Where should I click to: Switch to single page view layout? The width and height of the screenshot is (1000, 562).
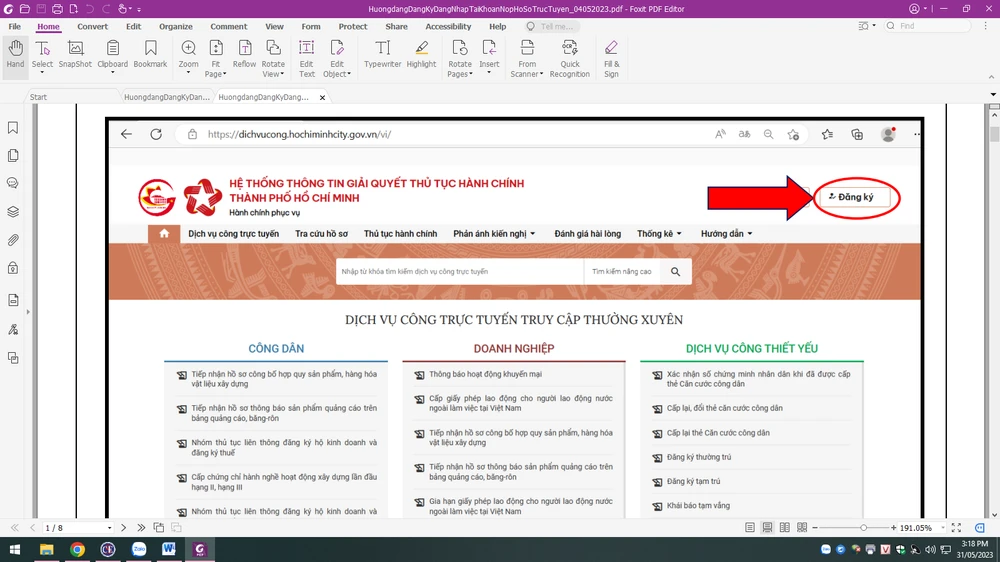tap(750, 527)
